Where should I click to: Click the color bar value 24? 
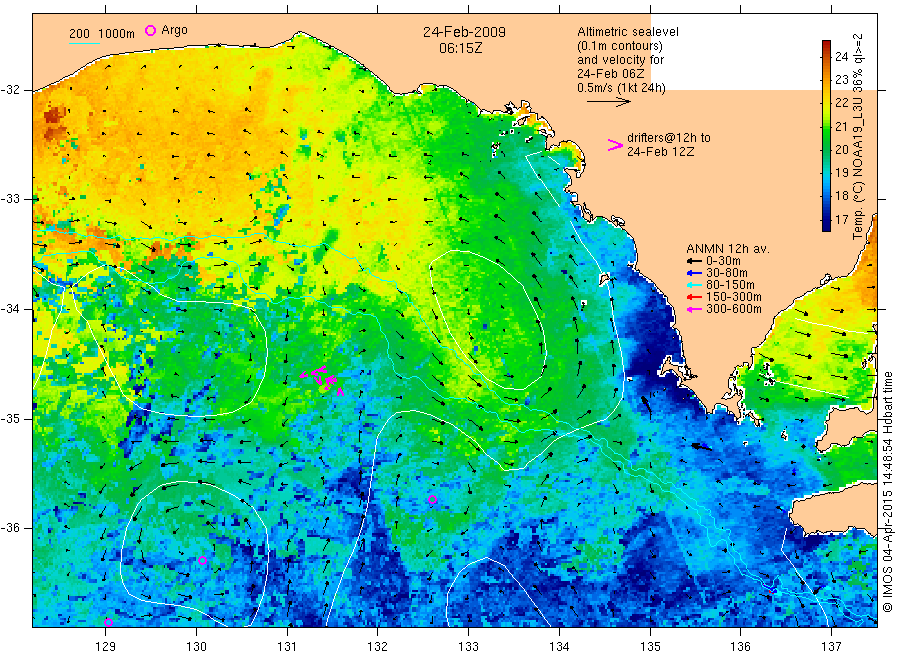tap(841, 56)
